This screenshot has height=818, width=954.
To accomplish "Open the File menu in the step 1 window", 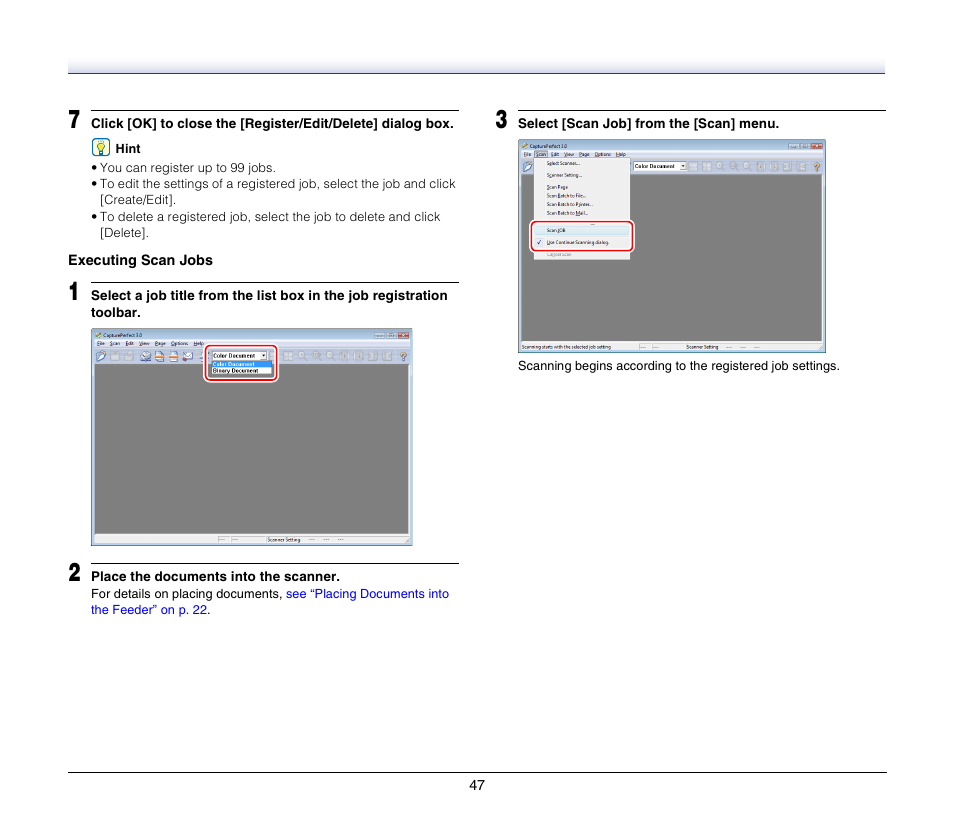I will tap(101, 343).
